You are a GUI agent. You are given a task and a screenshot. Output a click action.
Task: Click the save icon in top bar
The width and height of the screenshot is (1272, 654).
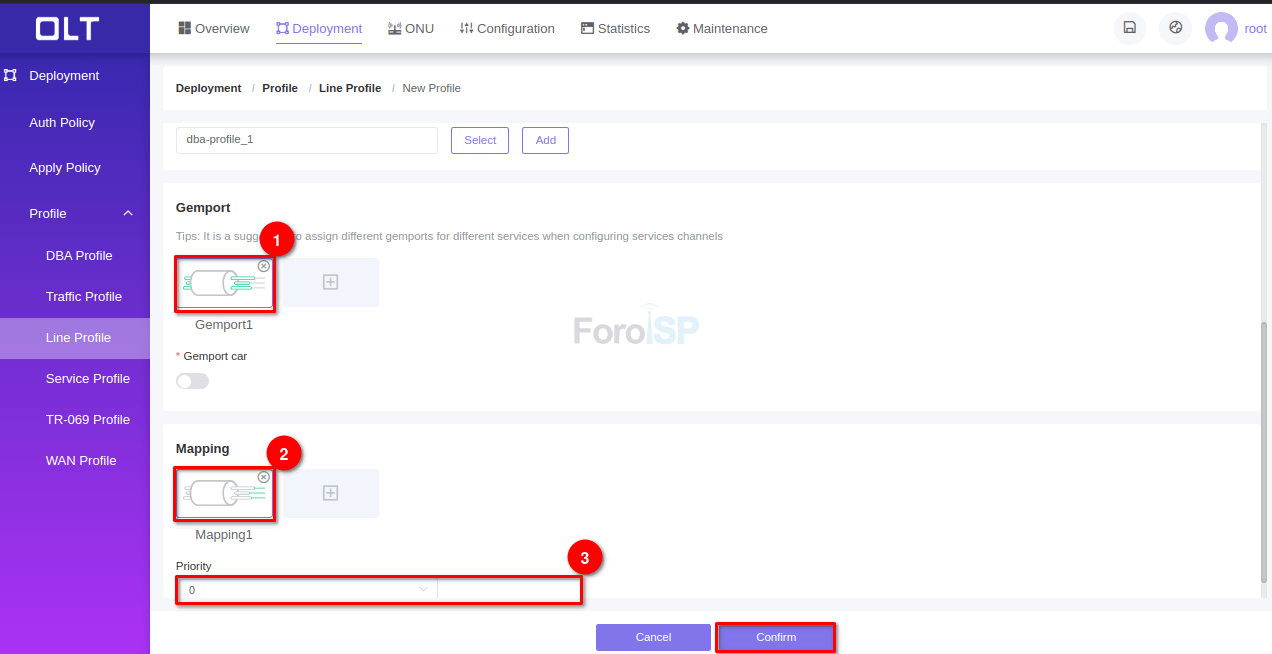pos(1129,28)
